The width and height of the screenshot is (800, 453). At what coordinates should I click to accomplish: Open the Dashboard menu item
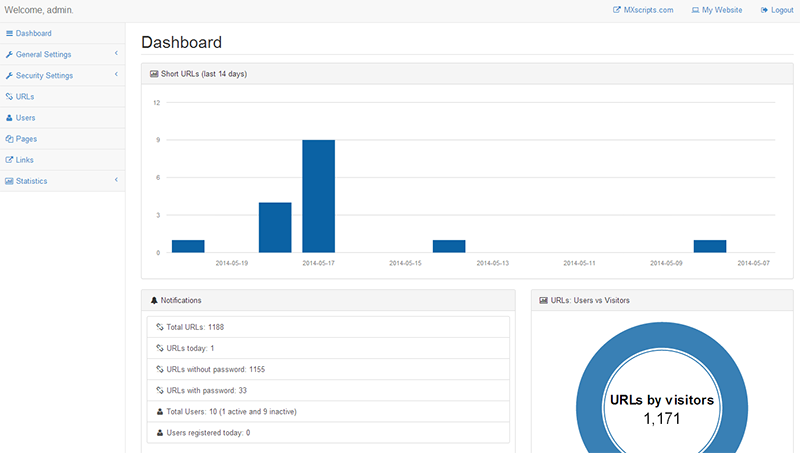(62, 33)
